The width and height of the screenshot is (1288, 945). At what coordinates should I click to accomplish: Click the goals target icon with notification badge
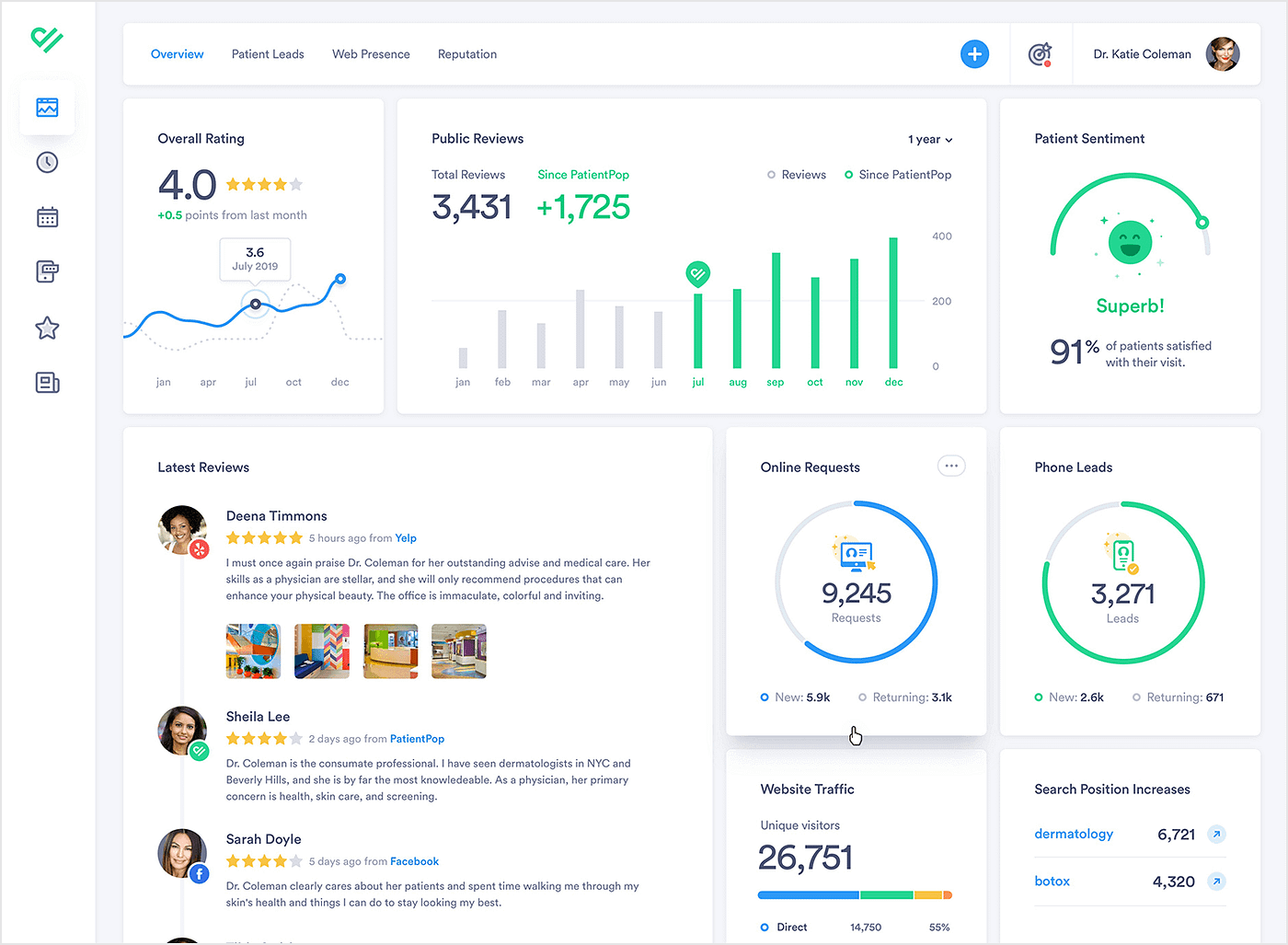click(x=1041, y=54)
